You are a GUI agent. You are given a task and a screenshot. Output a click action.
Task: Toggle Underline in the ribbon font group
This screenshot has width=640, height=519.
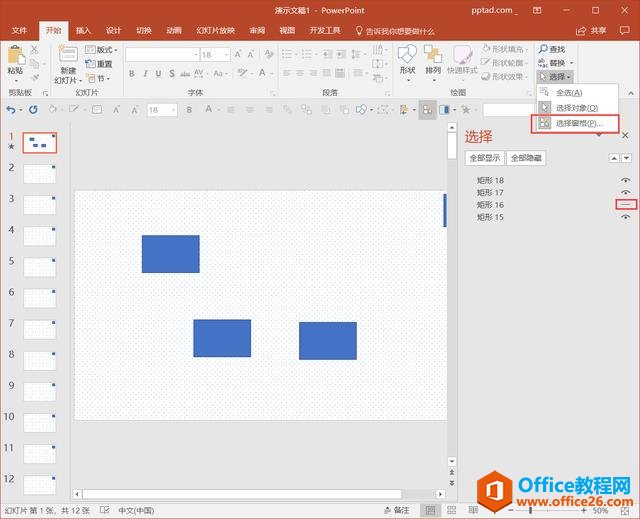[158, 73]
